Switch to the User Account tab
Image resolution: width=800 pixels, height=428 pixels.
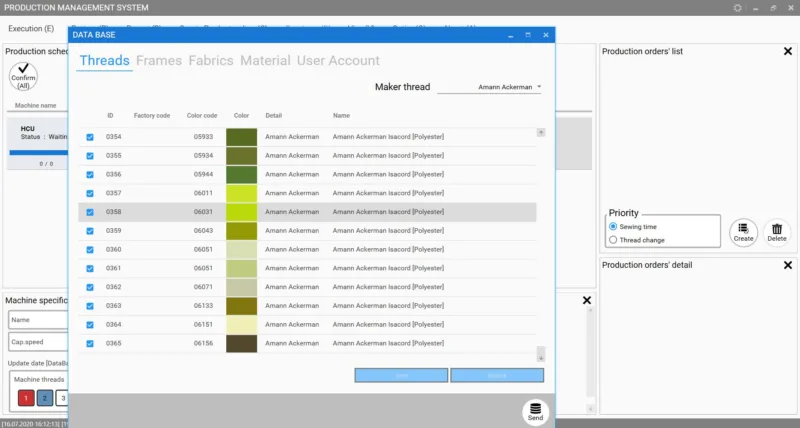coord(338,60)
